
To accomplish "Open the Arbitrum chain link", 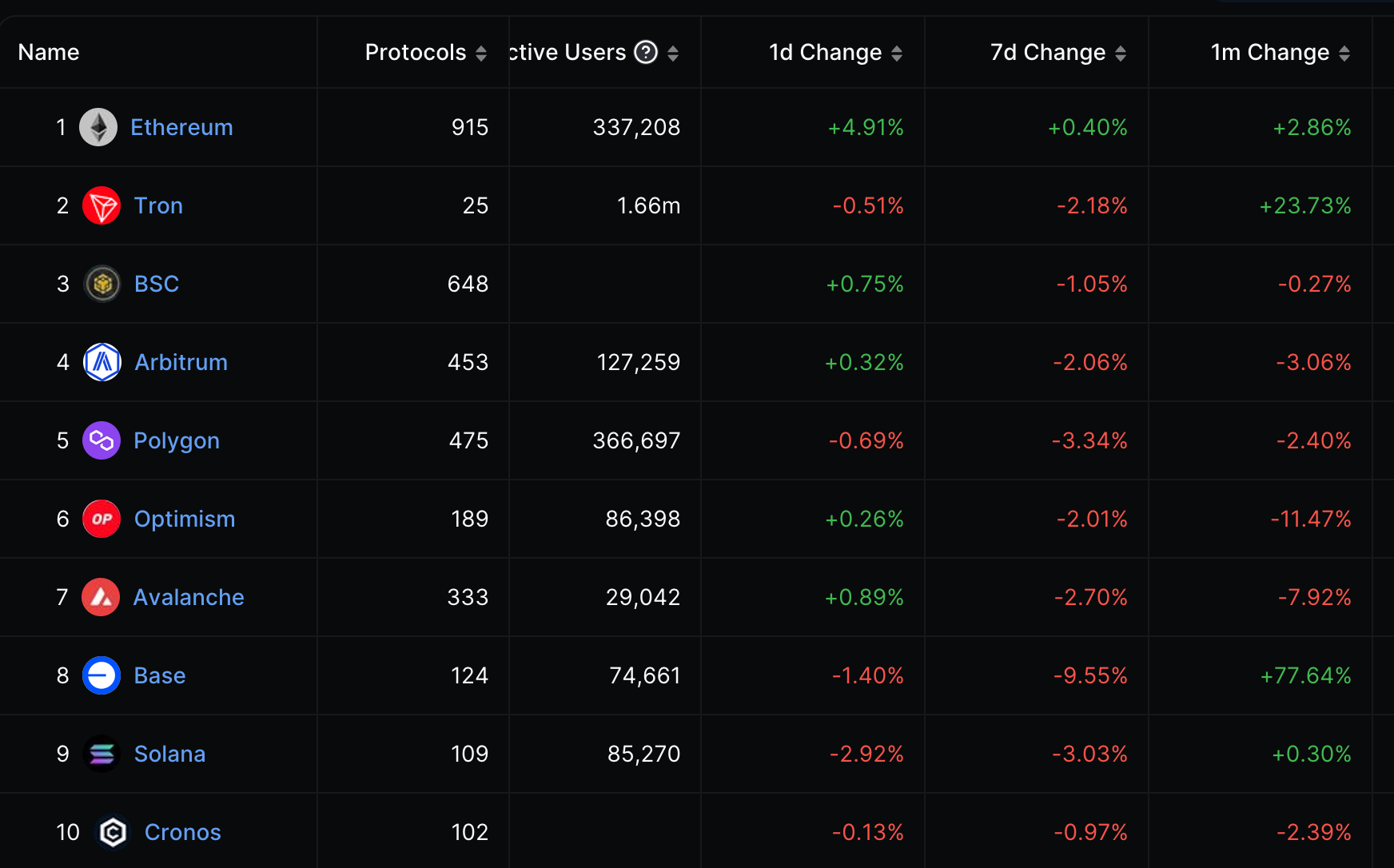I will coord(181,362).
